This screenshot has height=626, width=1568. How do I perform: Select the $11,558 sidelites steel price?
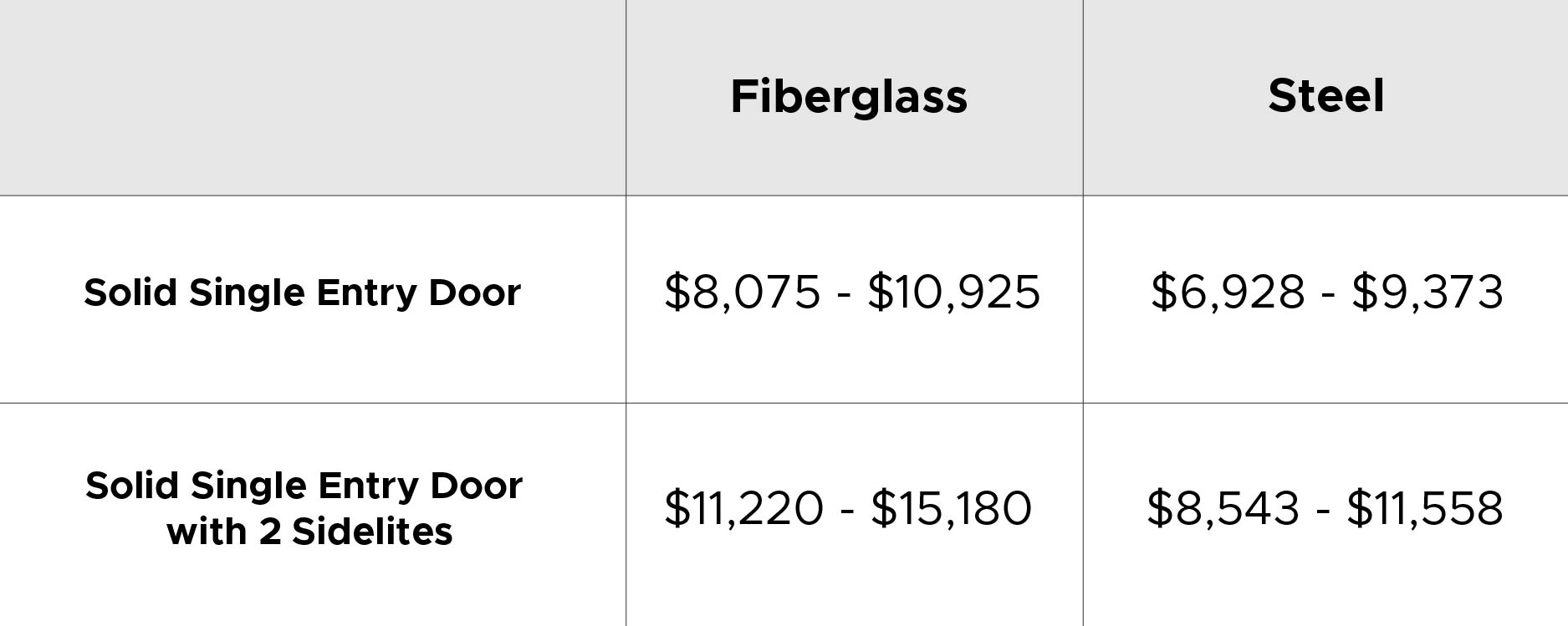[1425, 508]
